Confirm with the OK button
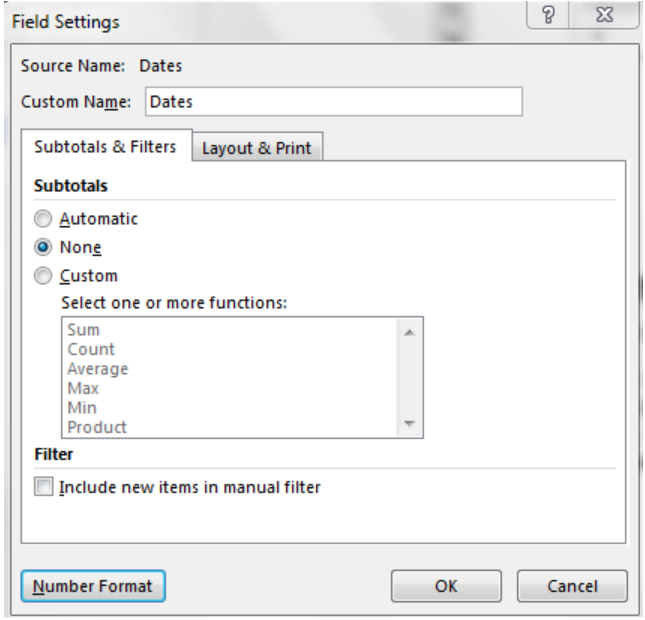This screenshot has height=620, width=645. point(446,586)
